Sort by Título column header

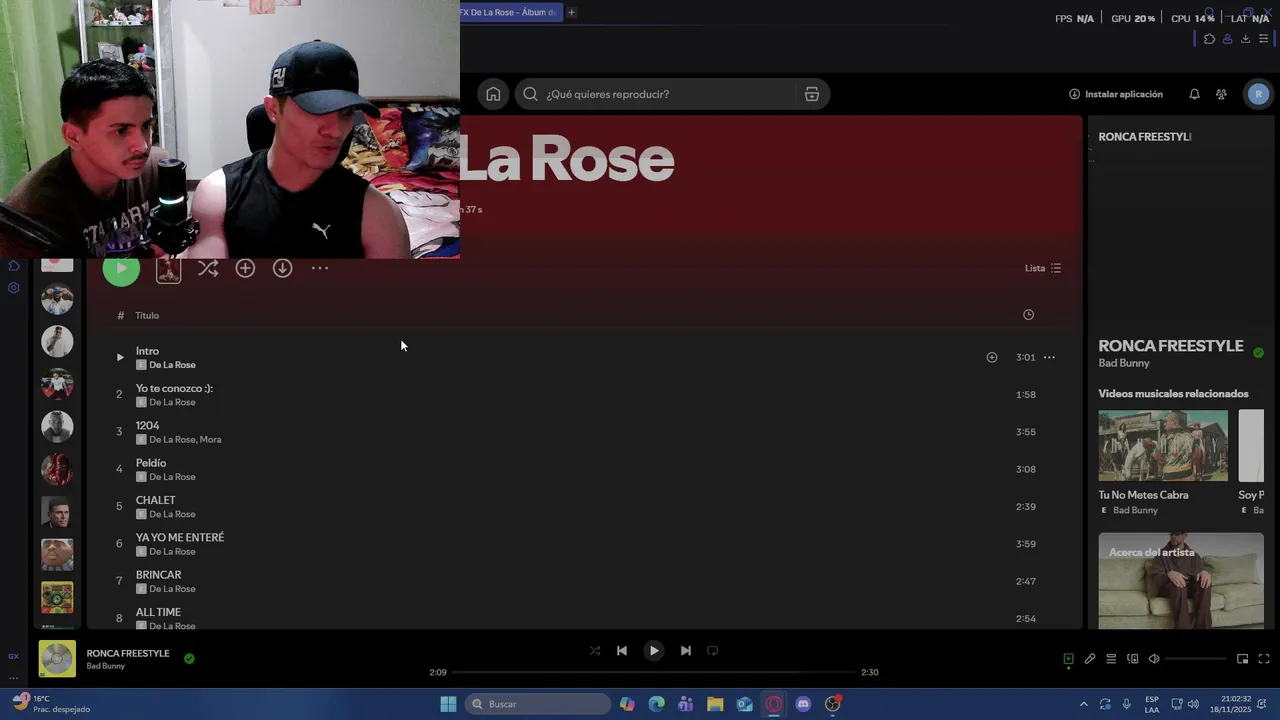(x=147, y=315)
